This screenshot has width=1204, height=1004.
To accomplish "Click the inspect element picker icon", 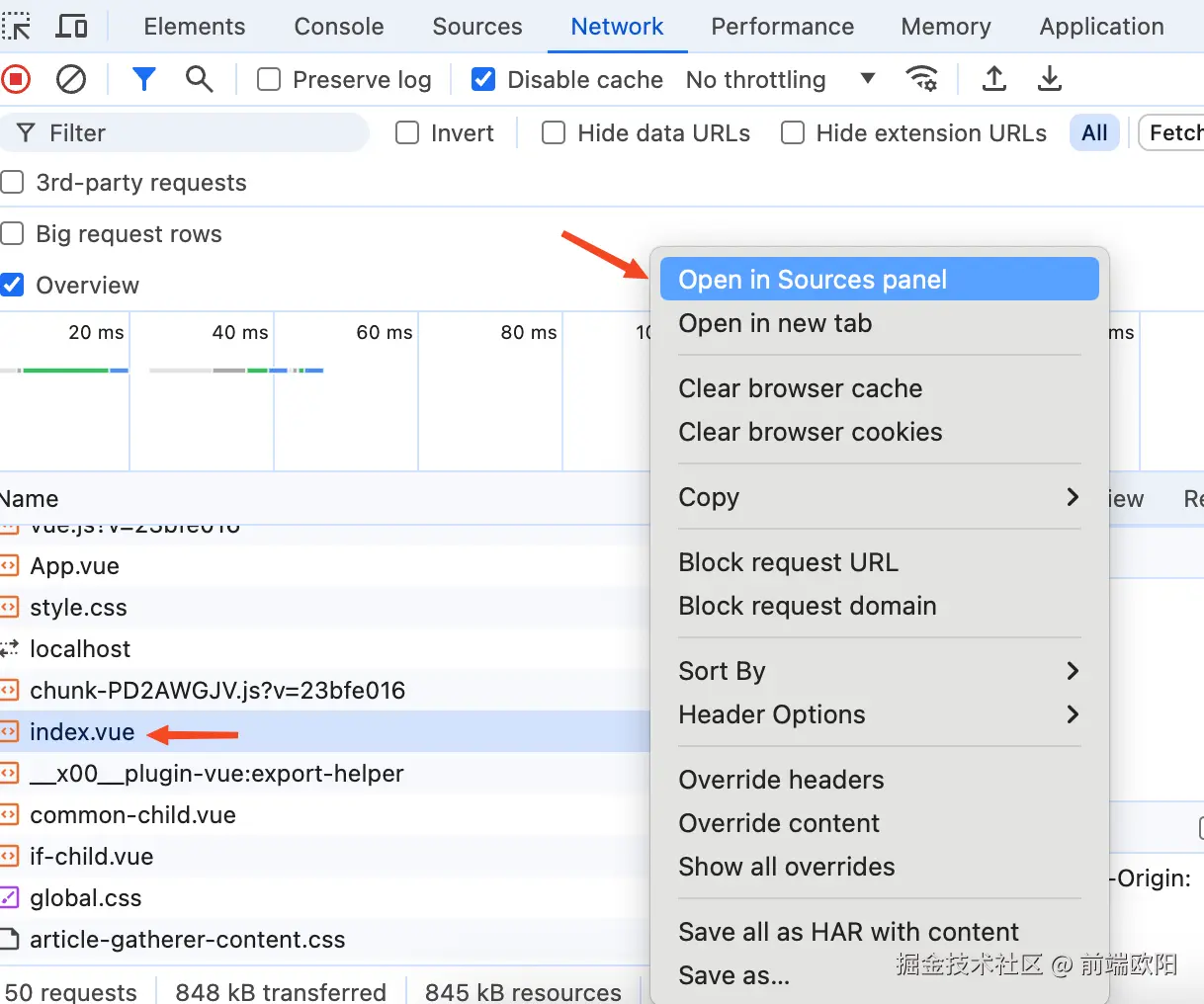I will (16, 26).
